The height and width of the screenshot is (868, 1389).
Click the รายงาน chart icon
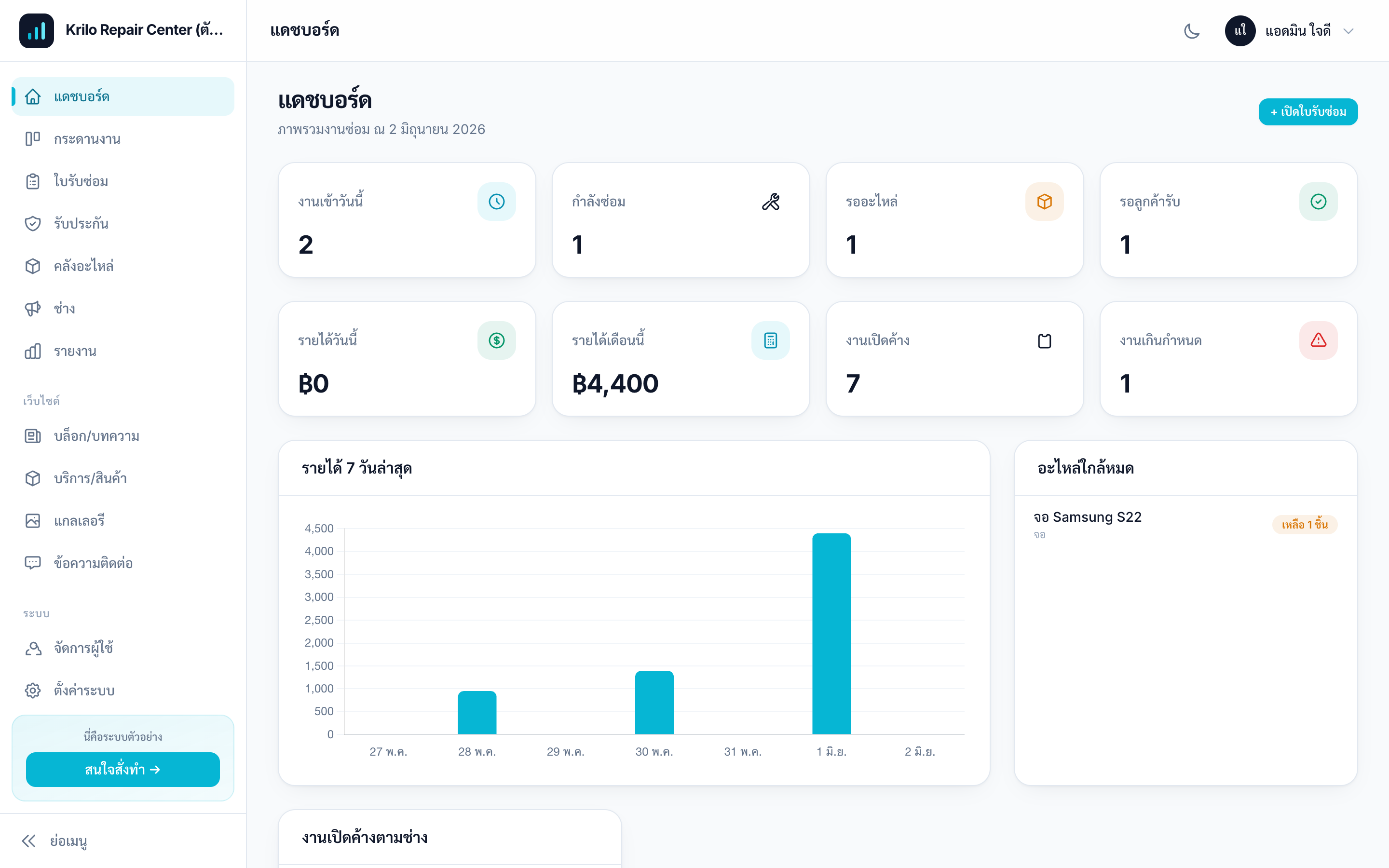[x=33, y=351]
